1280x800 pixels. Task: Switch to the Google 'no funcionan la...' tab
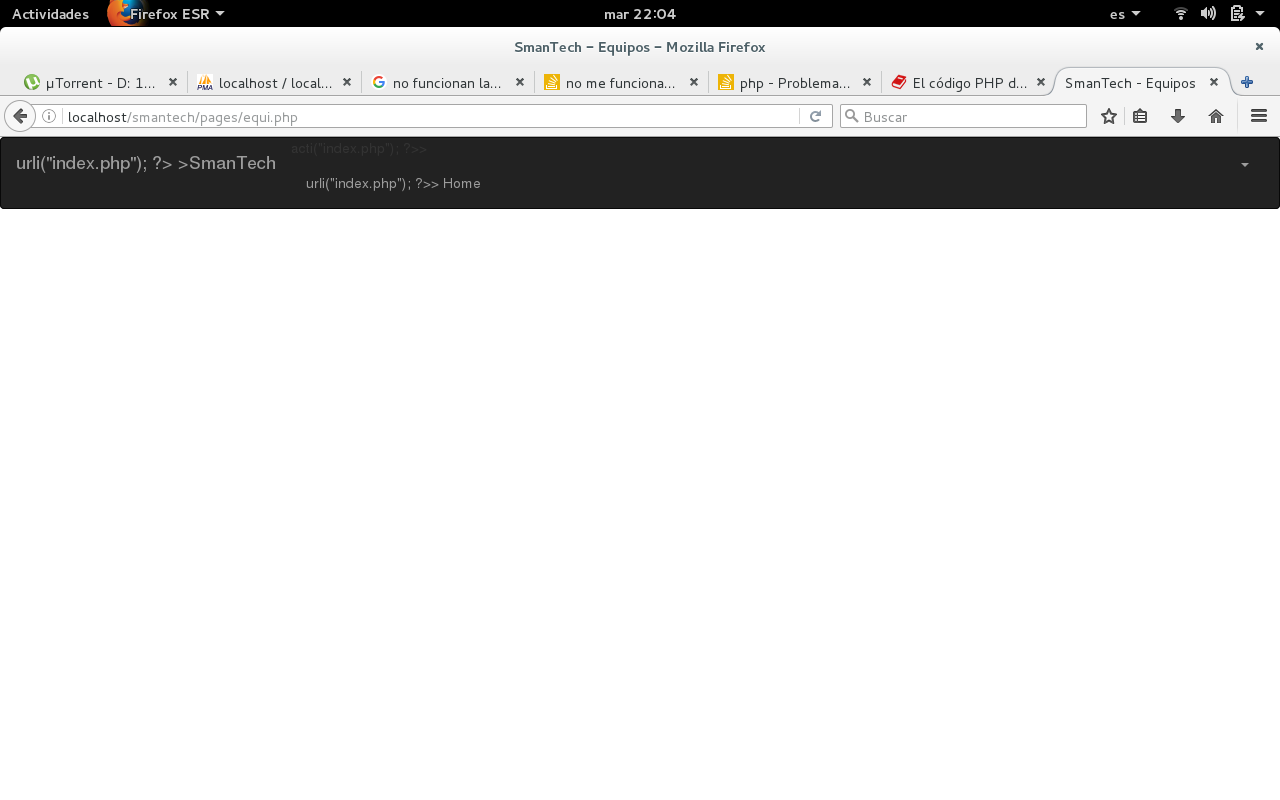click(x=447, y=83)
